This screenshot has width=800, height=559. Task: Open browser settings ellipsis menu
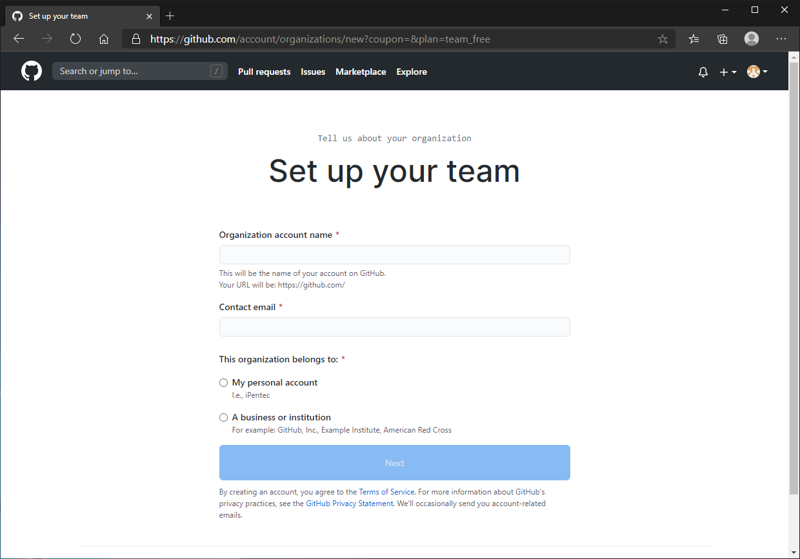(781, 39)
